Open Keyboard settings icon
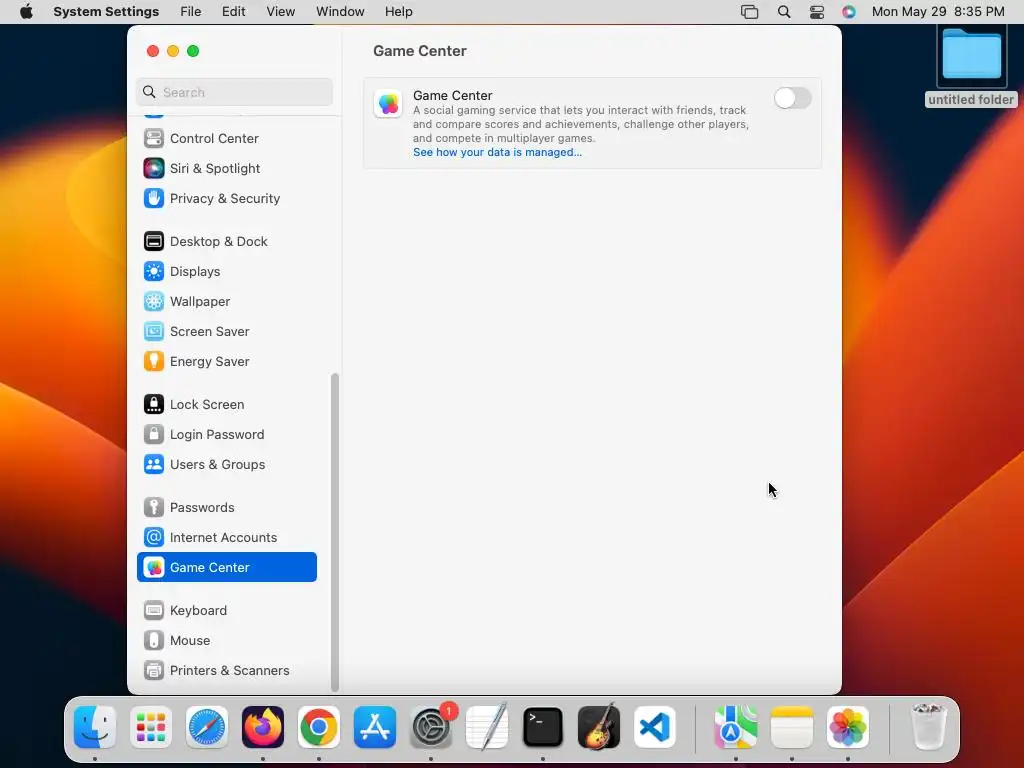The height and width of the screenshot is (768, 1024). point(153,611)
